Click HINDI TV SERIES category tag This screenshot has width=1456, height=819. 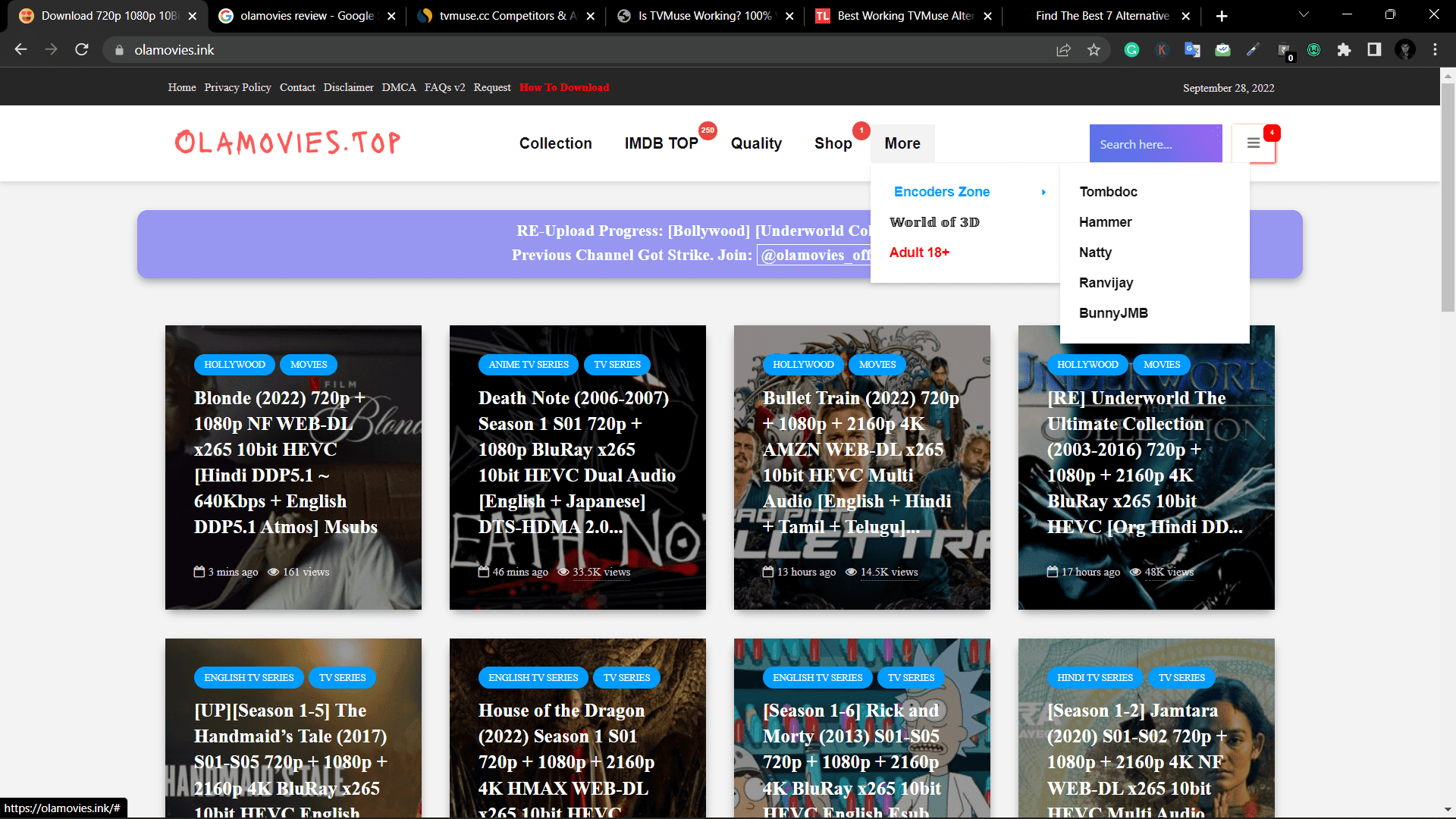pos(1095,678)
